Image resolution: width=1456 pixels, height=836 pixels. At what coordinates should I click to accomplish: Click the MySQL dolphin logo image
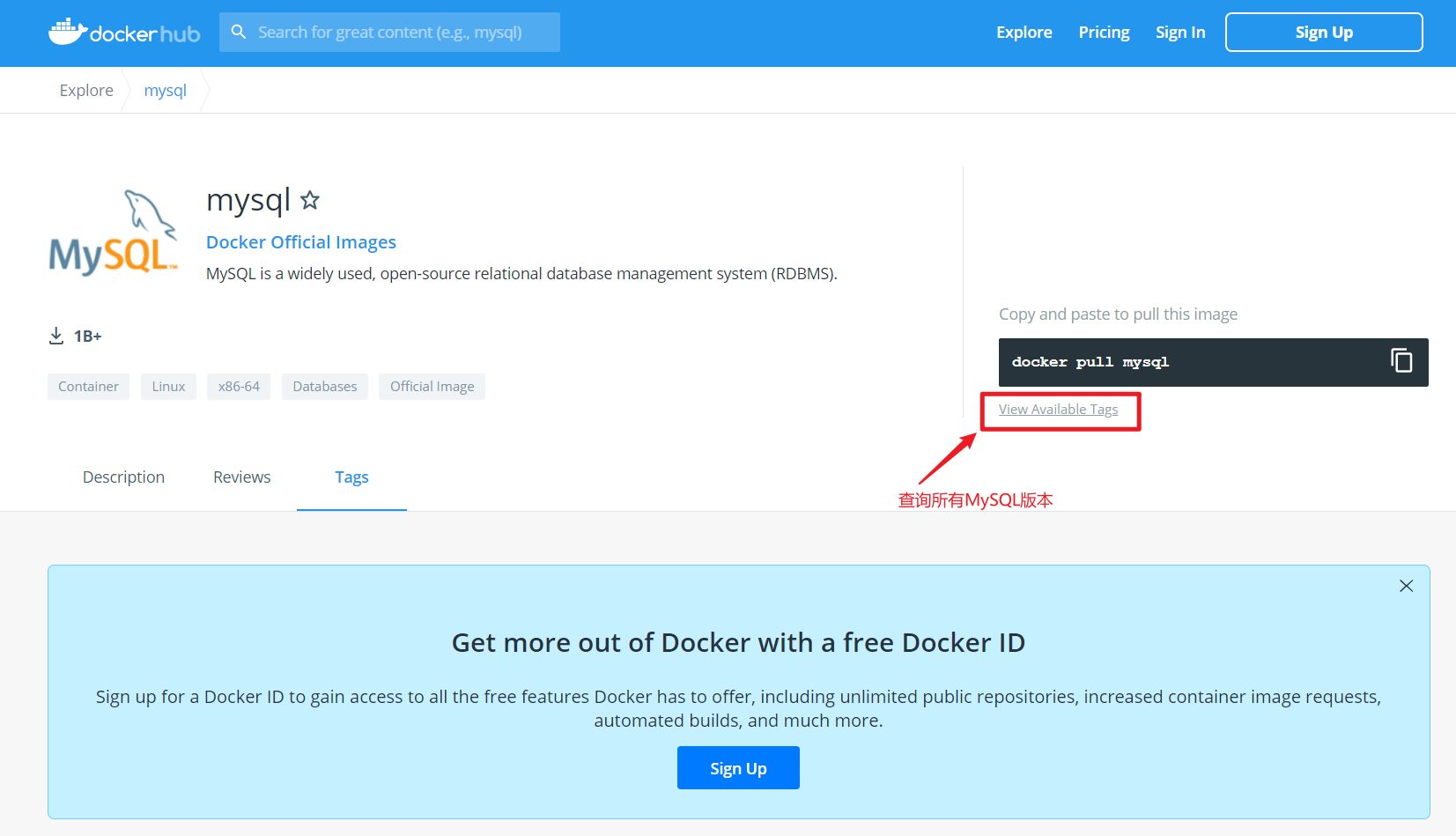point(113,232)
